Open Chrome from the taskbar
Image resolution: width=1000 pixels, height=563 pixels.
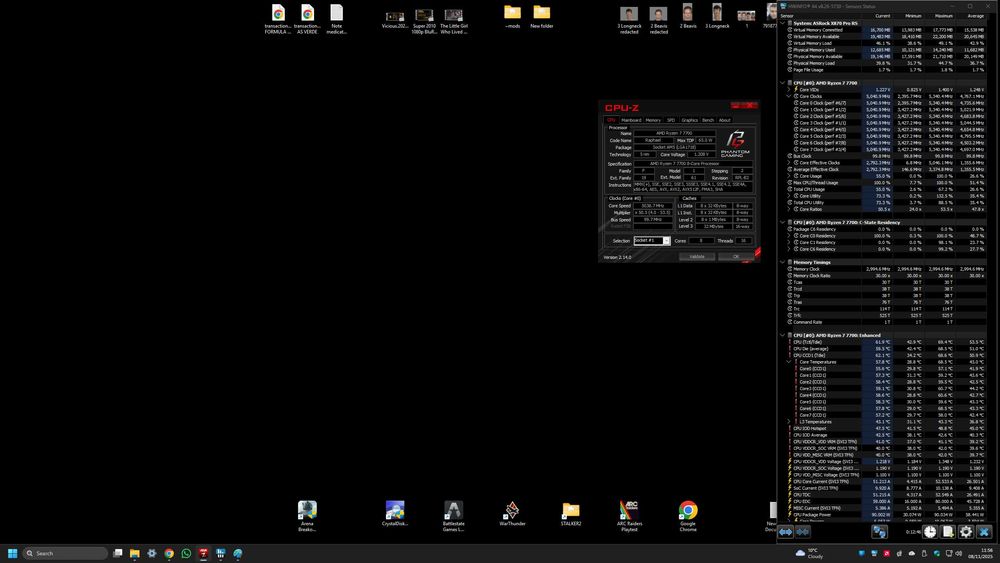169,553
